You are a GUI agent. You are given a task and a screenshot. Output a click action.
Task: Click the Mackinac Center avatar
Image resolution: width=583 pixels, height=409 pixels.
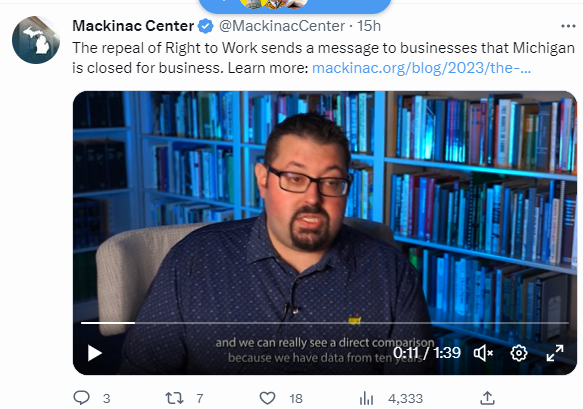(36, 40)
